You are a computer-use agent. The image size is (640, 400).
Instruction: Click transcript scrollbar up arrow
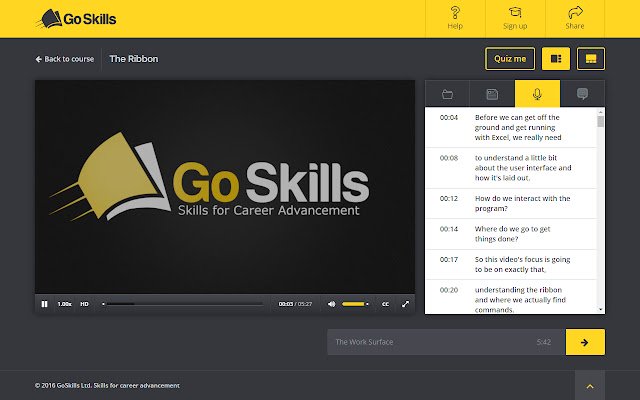600,111
